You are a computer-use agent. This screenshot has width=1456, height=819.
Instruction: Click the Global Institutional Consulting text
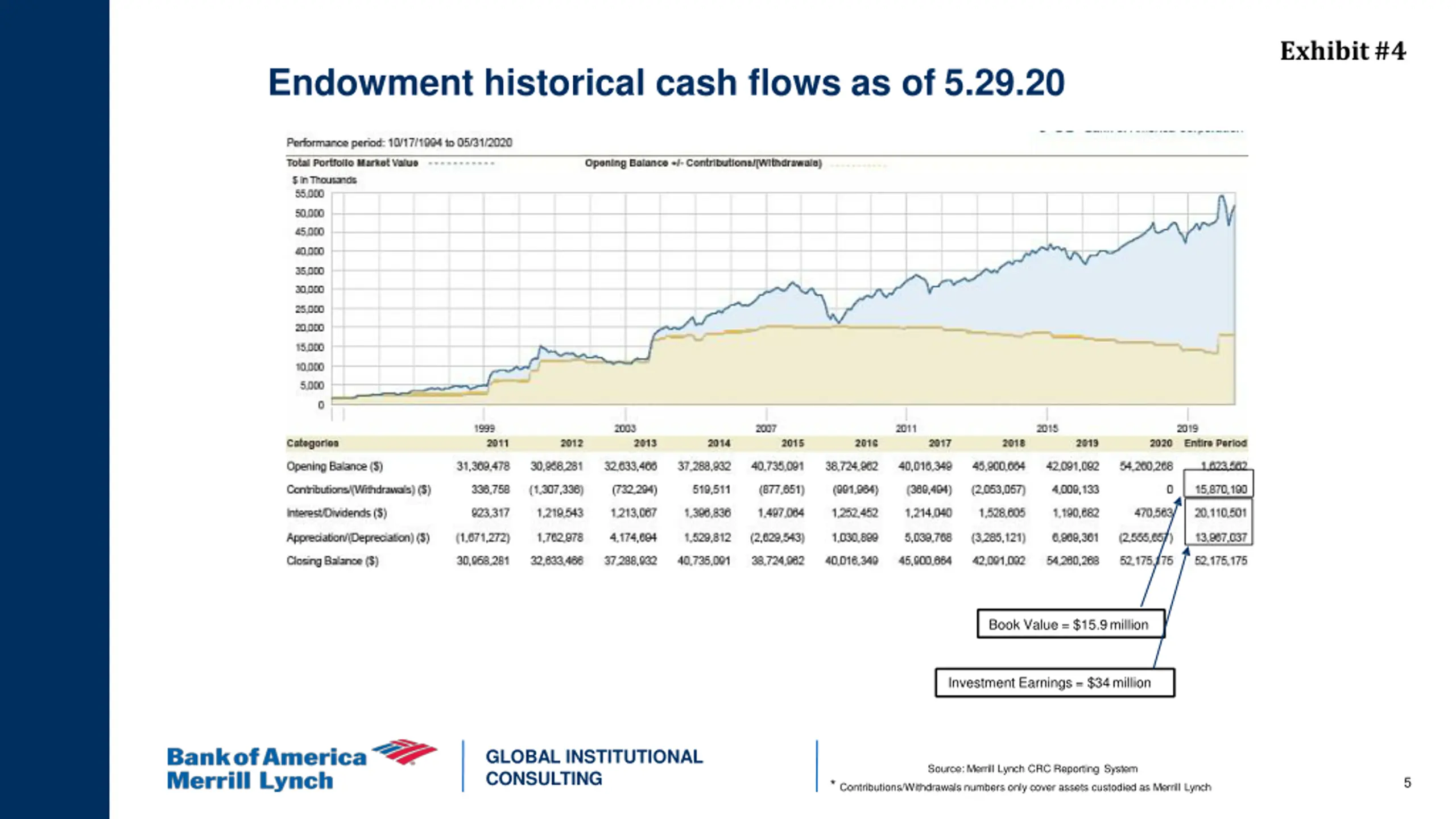click(594, 767)
